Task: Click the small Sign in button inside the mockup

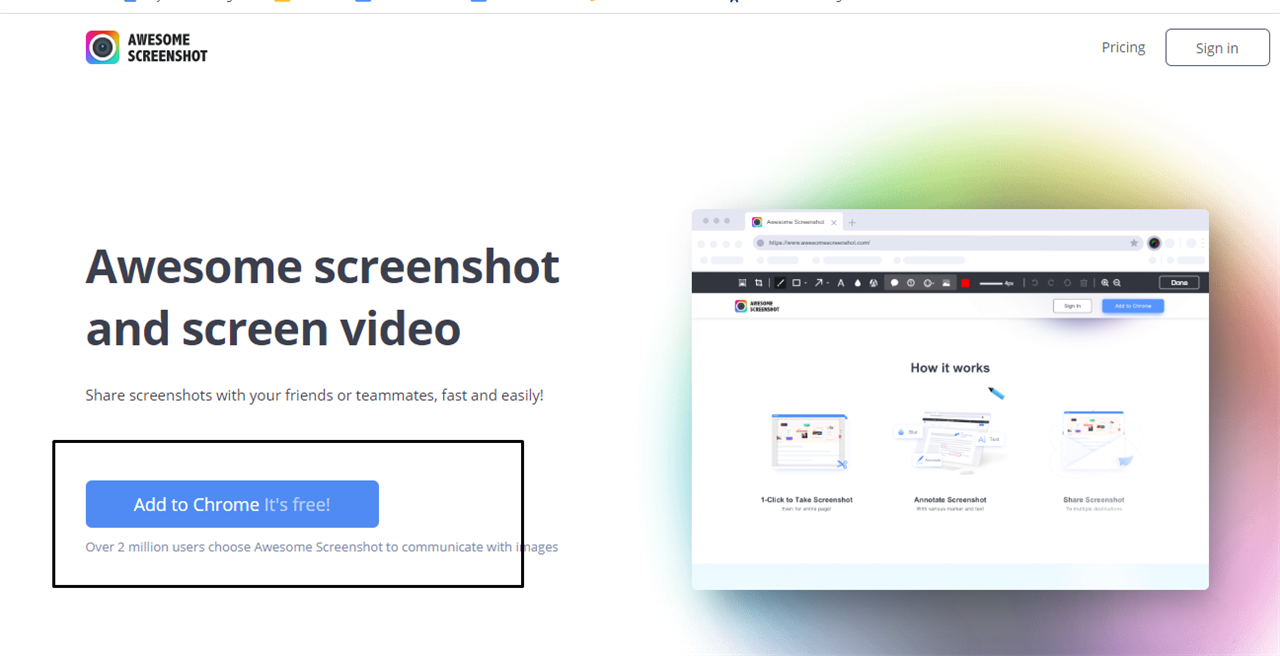Action: tap(1072, 306)
